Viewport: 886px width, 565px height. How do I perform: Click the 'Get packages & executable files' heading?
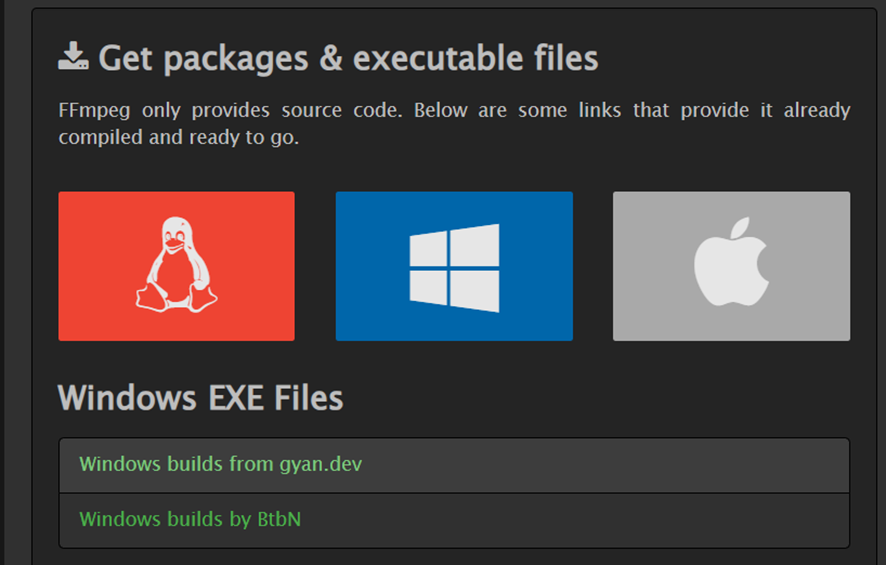pyautogui.click(x=348, y=58)
